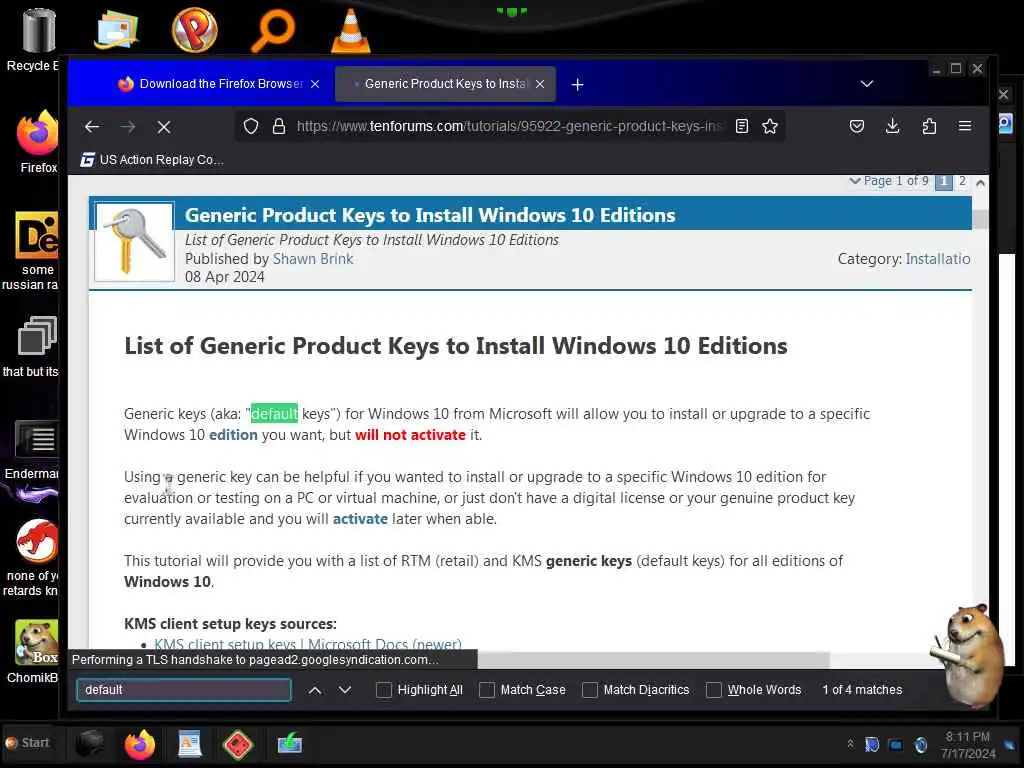
Task: Open the Enderman desktop icon
Action: click(33, 451)
